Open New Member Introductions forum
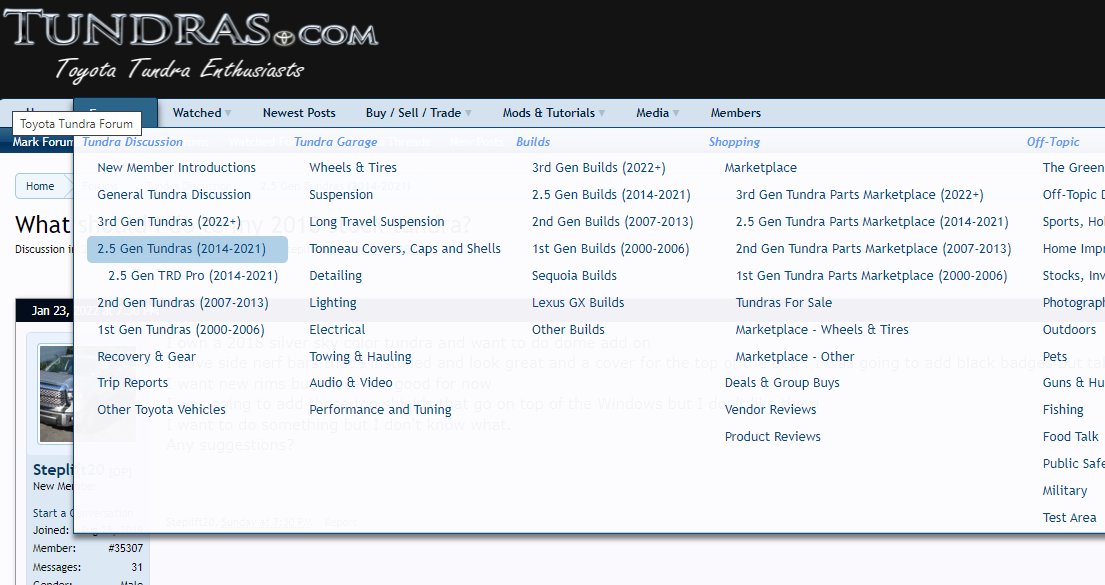Screen dimensions: 1105x585 click(176, 168)
